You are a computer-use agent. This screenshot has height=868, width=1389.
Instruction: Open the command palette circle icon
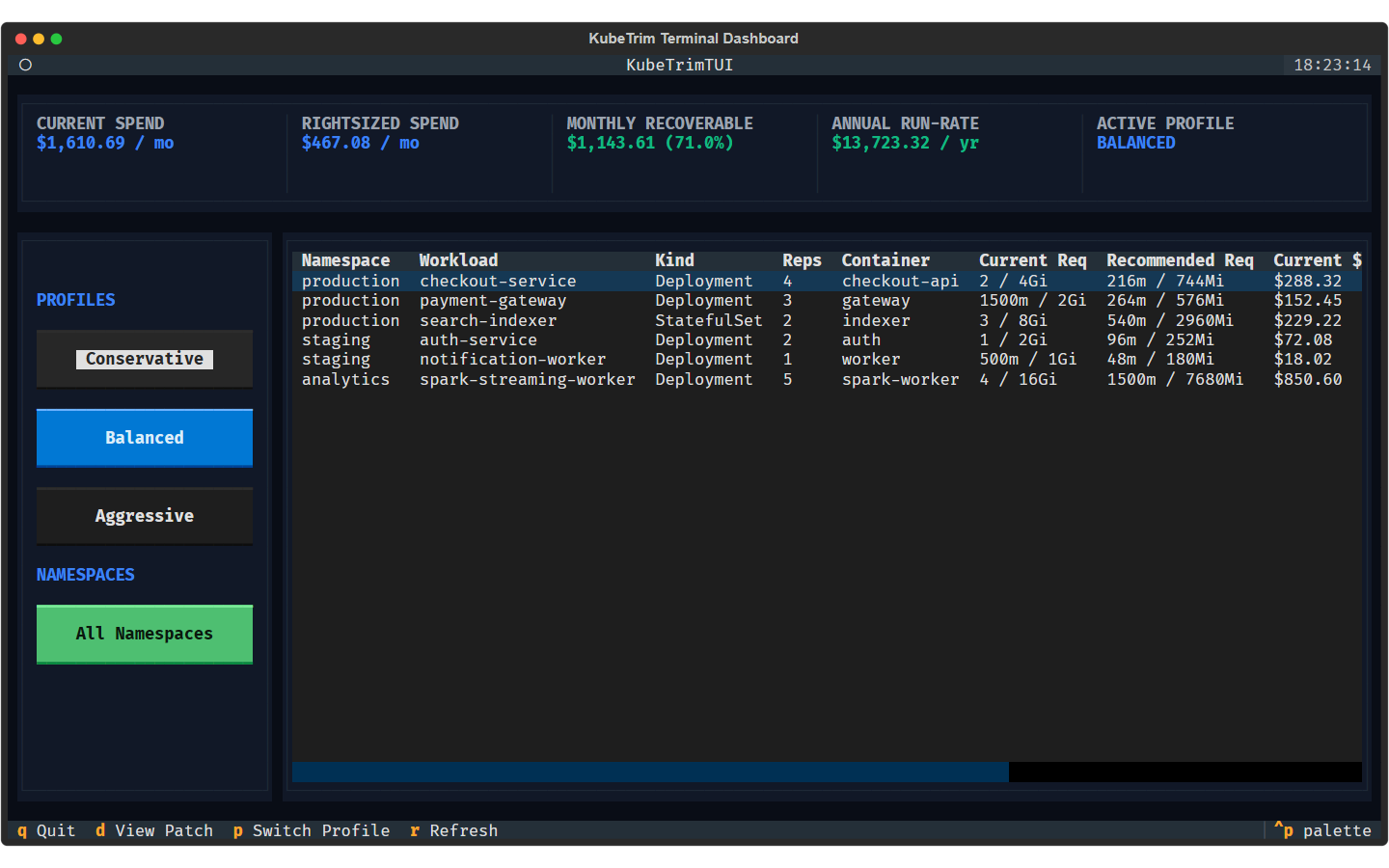[26, 65]
